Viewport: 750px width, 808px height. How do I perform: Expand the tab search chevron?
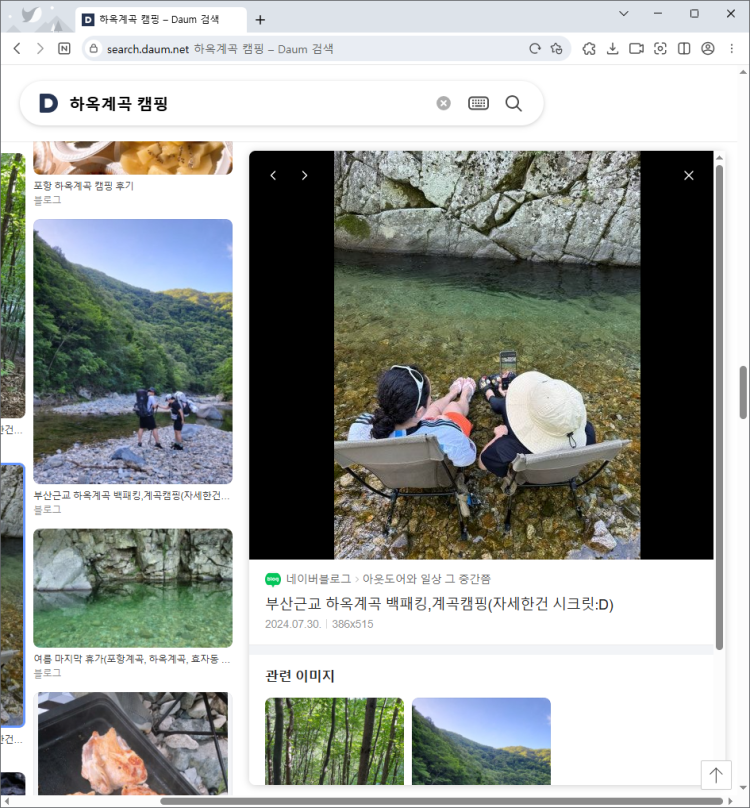624,14
